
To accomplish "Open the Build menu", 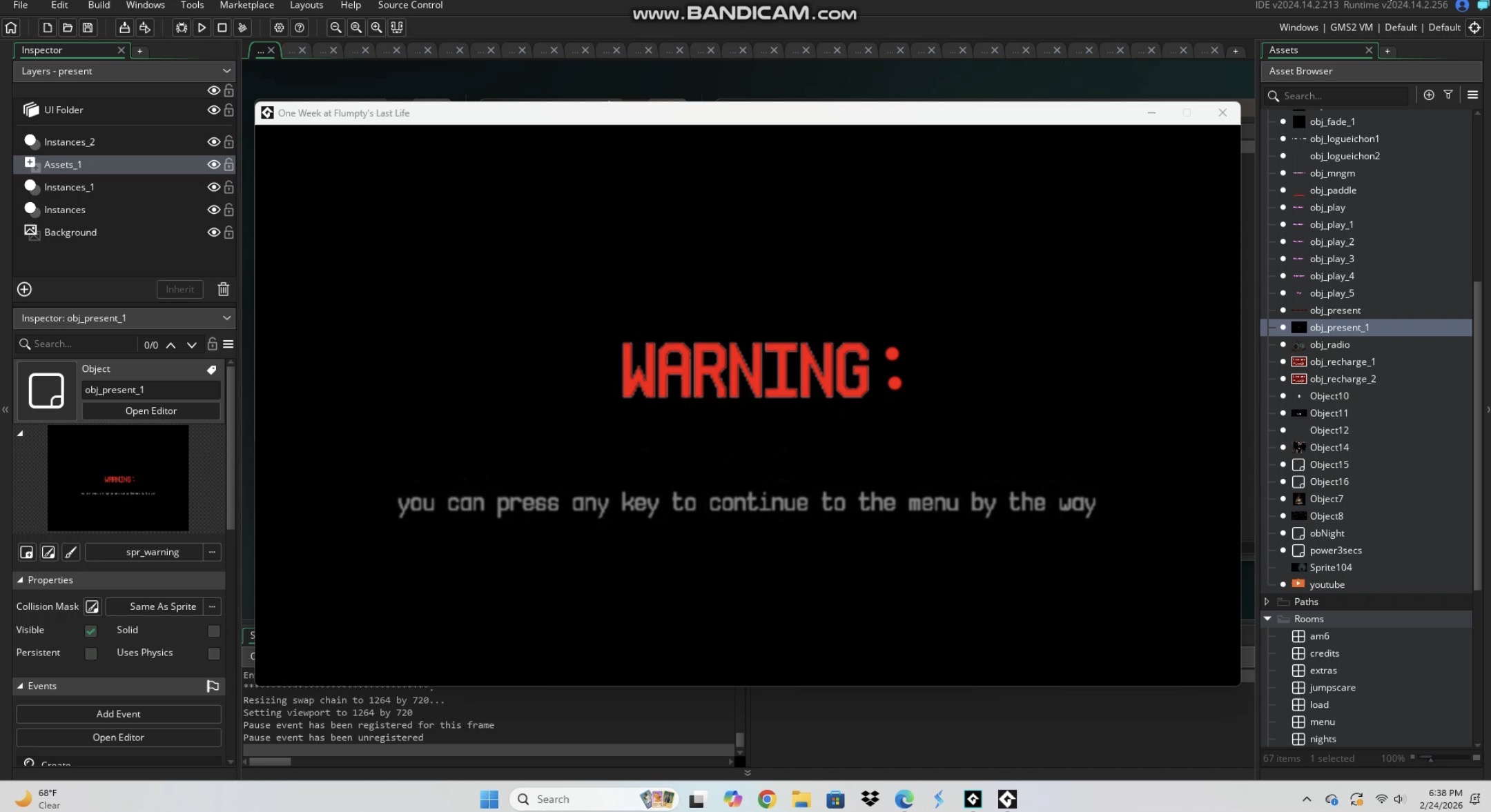I will 99,6.
